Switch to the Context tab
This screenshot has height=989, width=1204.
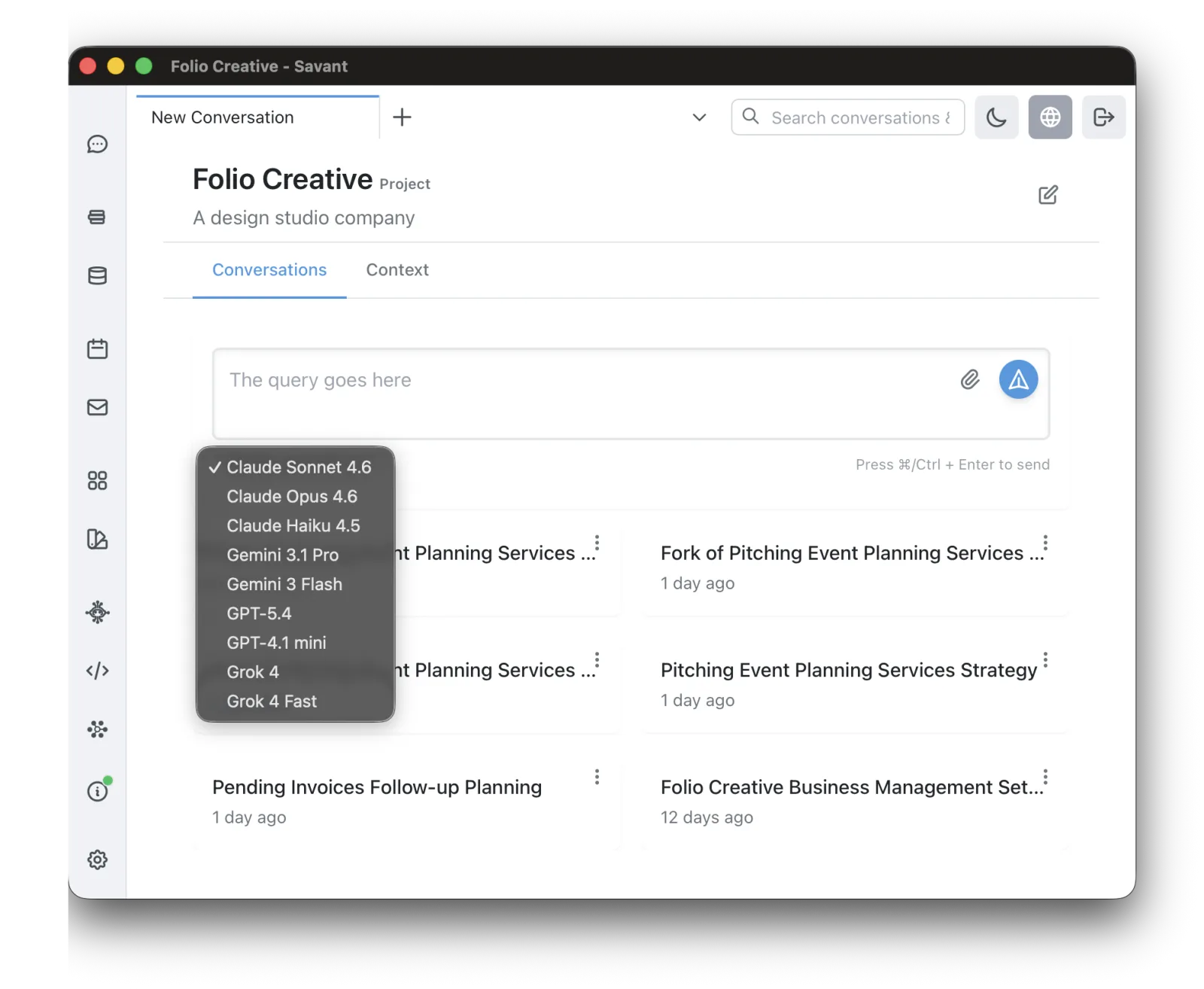coord(397,270)
